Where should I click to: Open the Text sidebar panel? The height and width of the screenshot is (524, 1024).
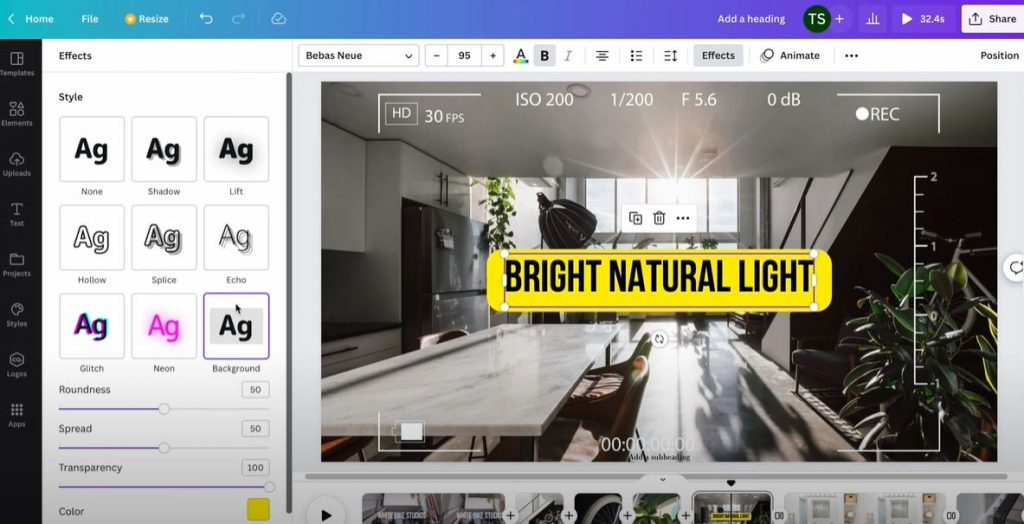pos(17,214)
